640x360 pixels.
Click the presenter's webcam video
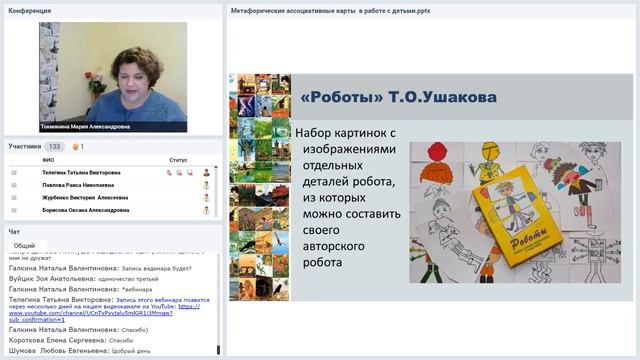(113, 77)
